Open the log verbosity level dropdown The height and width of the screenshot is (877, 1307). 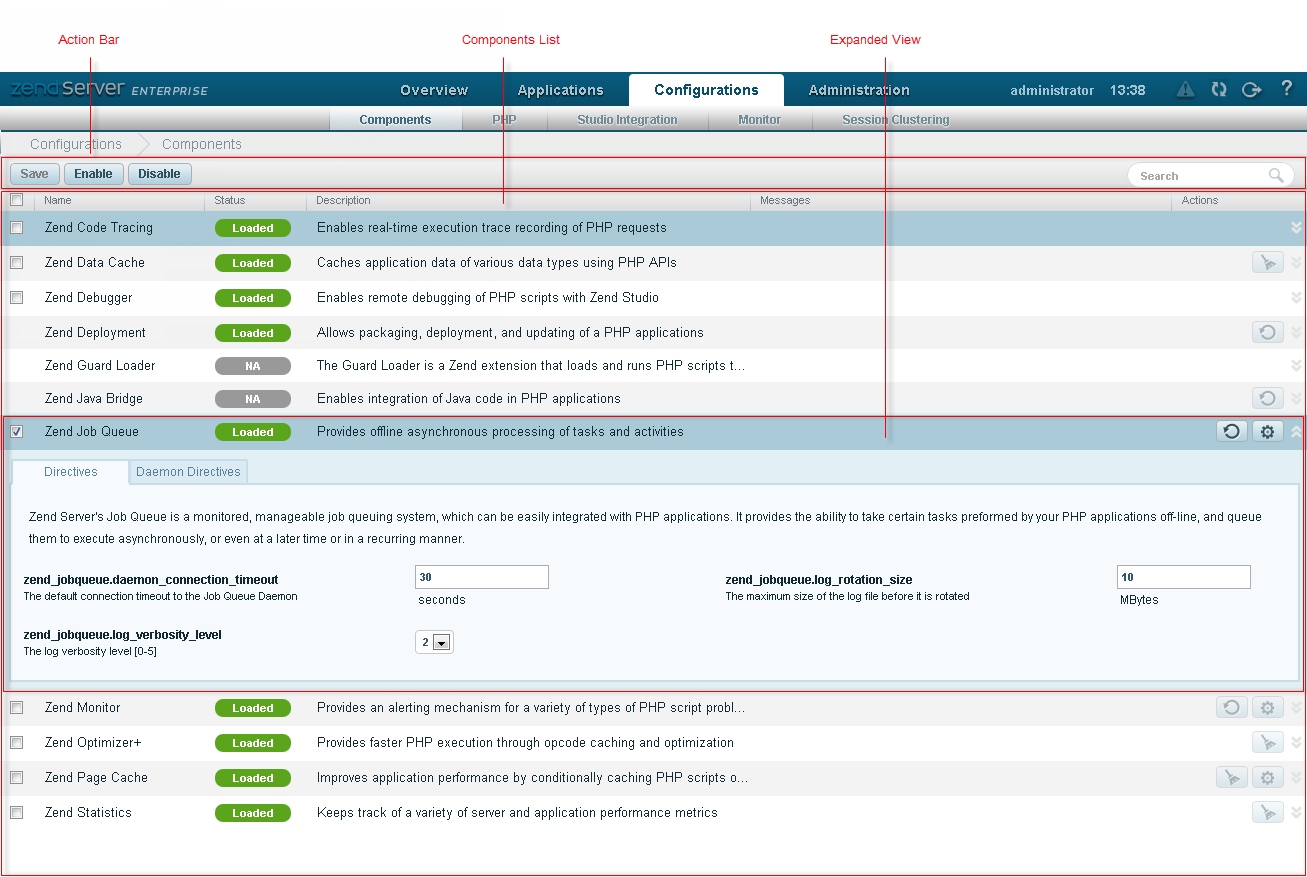tap(435, 642)
